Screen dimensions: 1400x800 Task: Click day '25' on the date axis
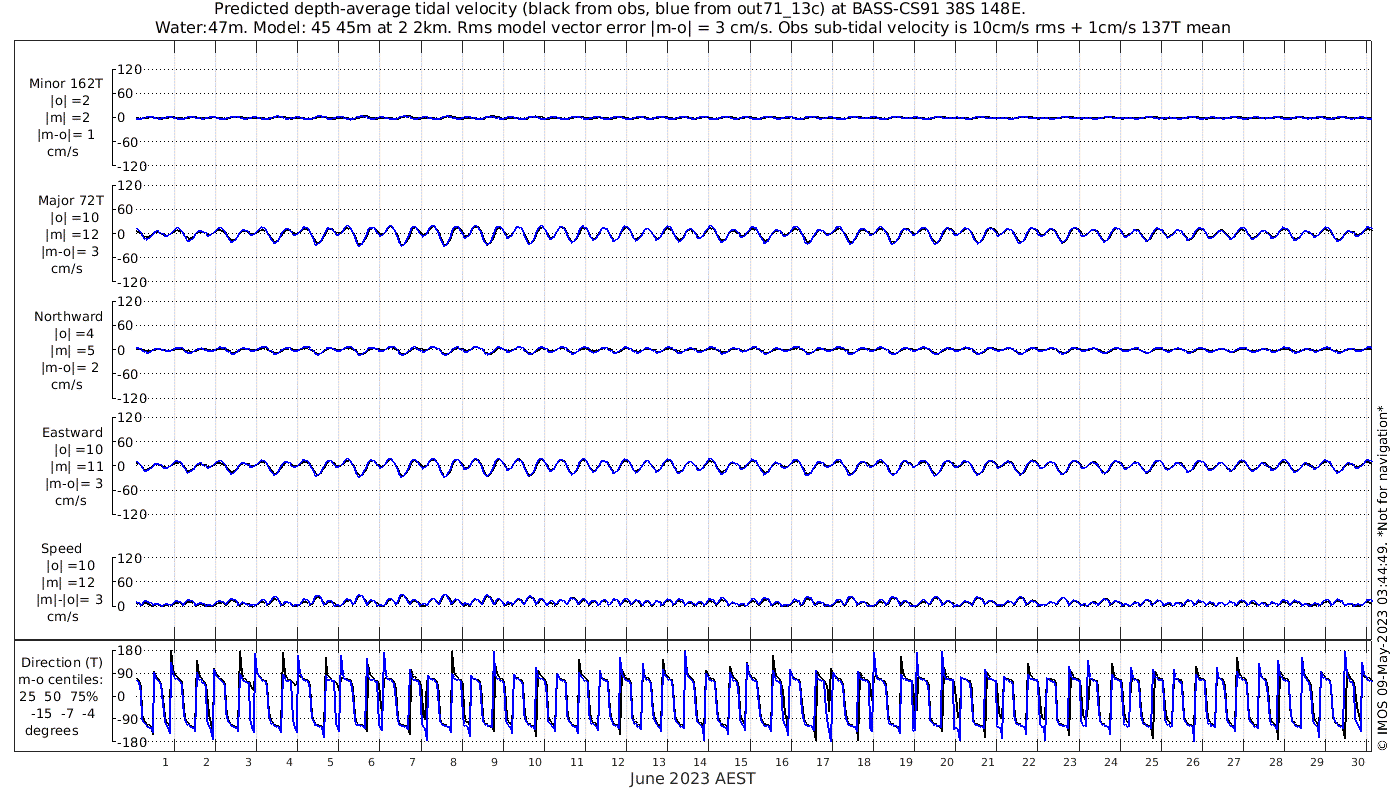1152,762
